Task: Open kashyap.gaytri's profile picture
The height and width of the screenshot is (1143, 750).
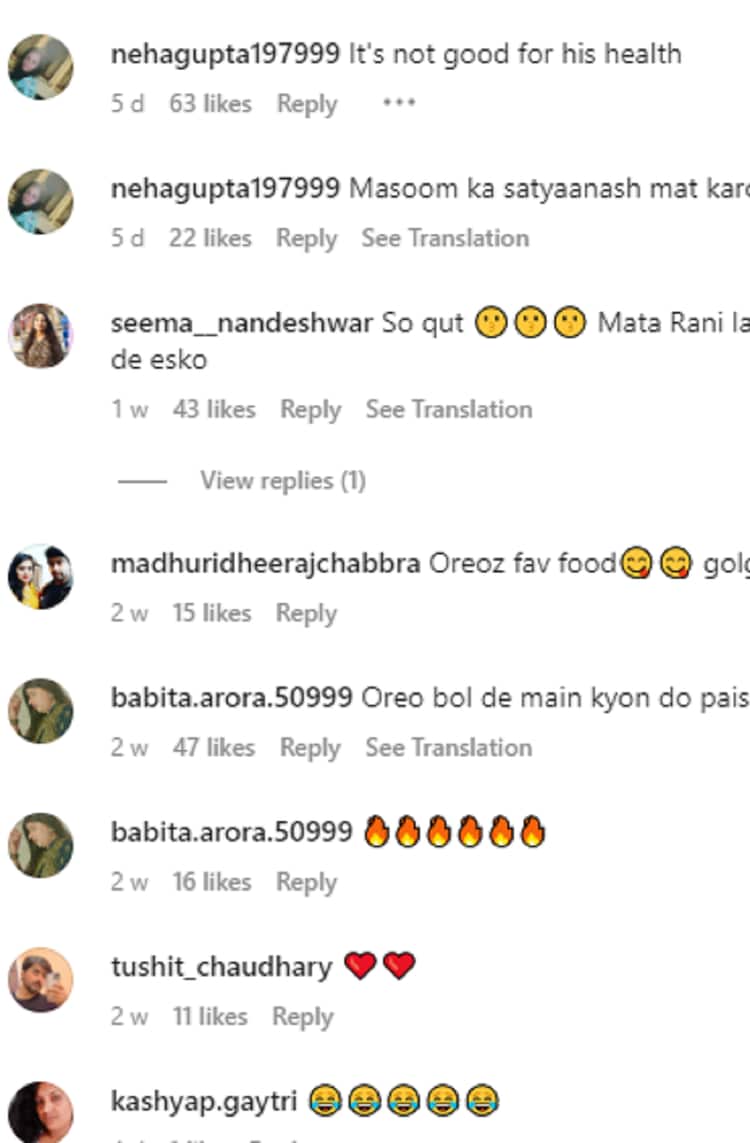Action: pyautogui.click(x=40, y=1111)
